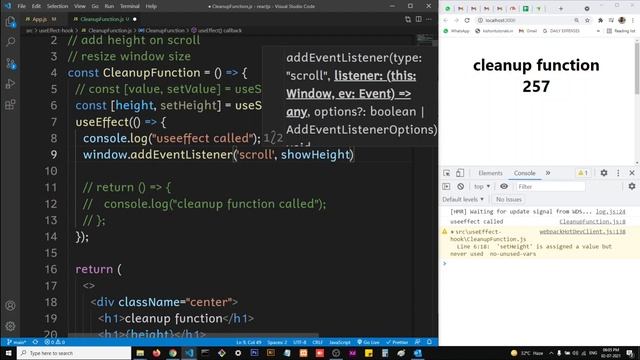The image size is (640, 360).
Task: Click the DevTools inspect element icon
Action: click(x=447, y=173)
